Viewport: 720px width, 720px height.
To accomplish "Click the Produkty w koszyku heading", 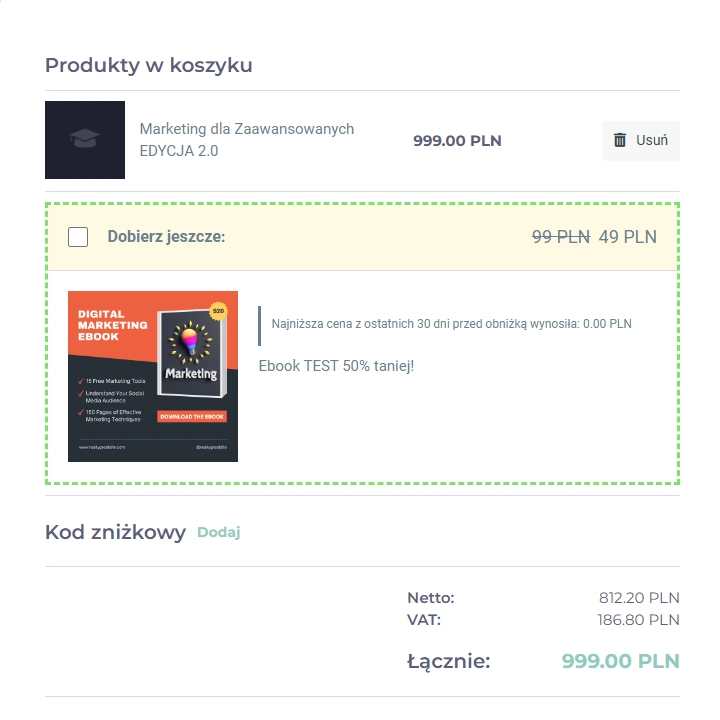I will coord(149,65).
